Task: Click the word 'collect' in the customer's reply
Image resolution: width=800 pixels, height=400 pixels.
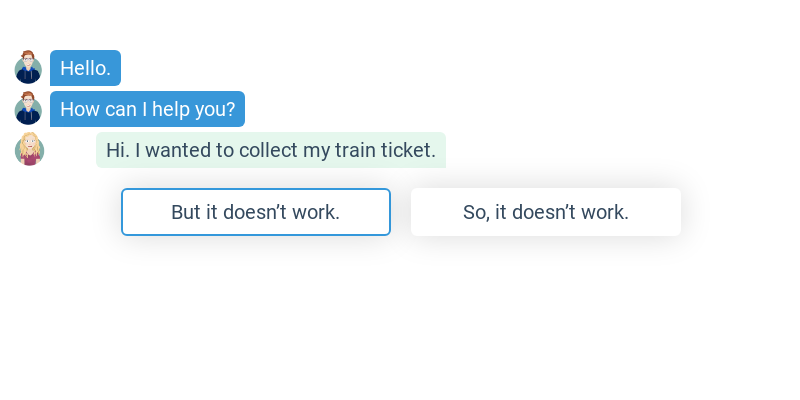Action: [270, 150]
